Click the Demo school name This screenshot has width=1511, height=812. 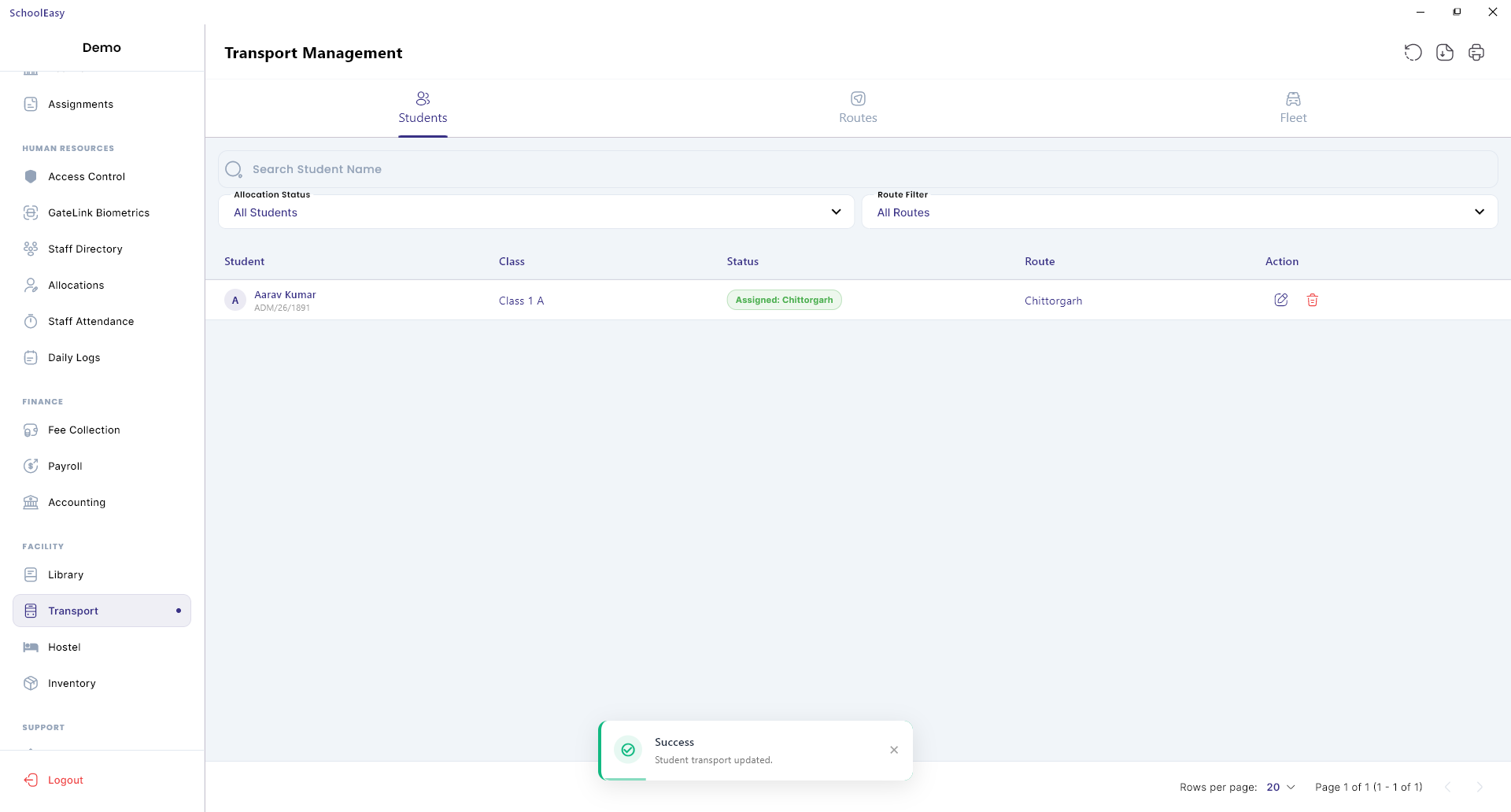(x=102, y=47)
